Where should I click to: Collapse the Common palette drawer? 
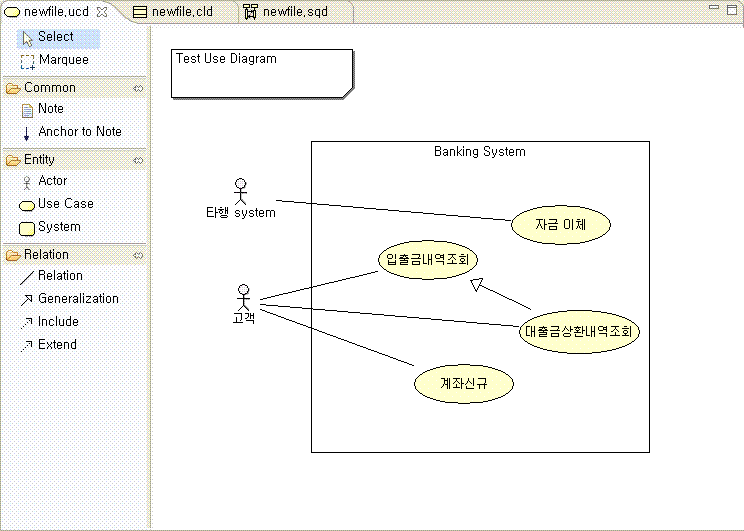click(x=50, y=88)
